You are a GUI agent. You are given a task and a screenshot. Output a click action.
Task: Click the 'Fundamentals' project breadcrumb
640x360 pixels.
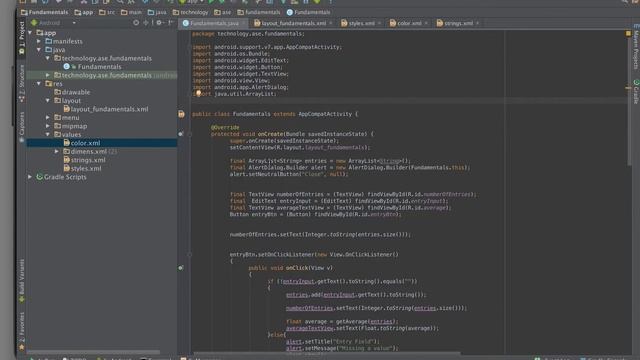point(44,12)
